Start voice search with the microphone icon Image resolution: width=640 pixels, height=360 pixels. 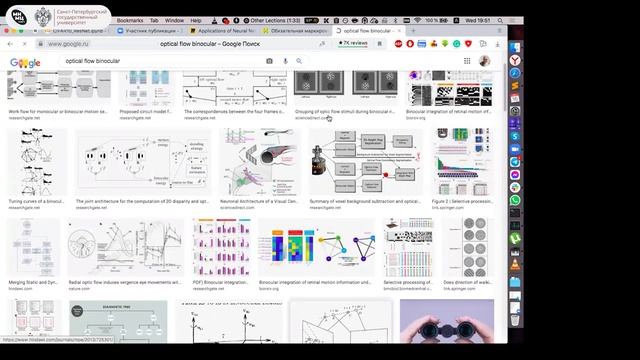click(285, 61)
